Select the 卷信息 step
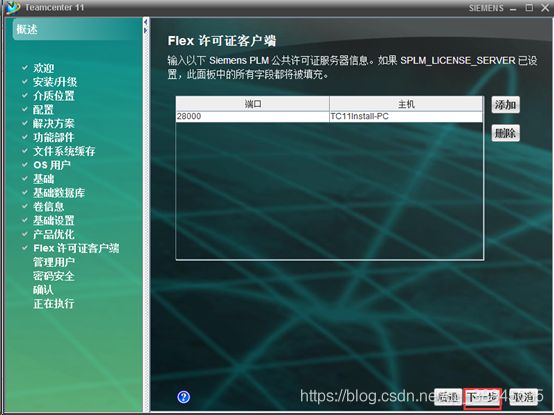 48,207
